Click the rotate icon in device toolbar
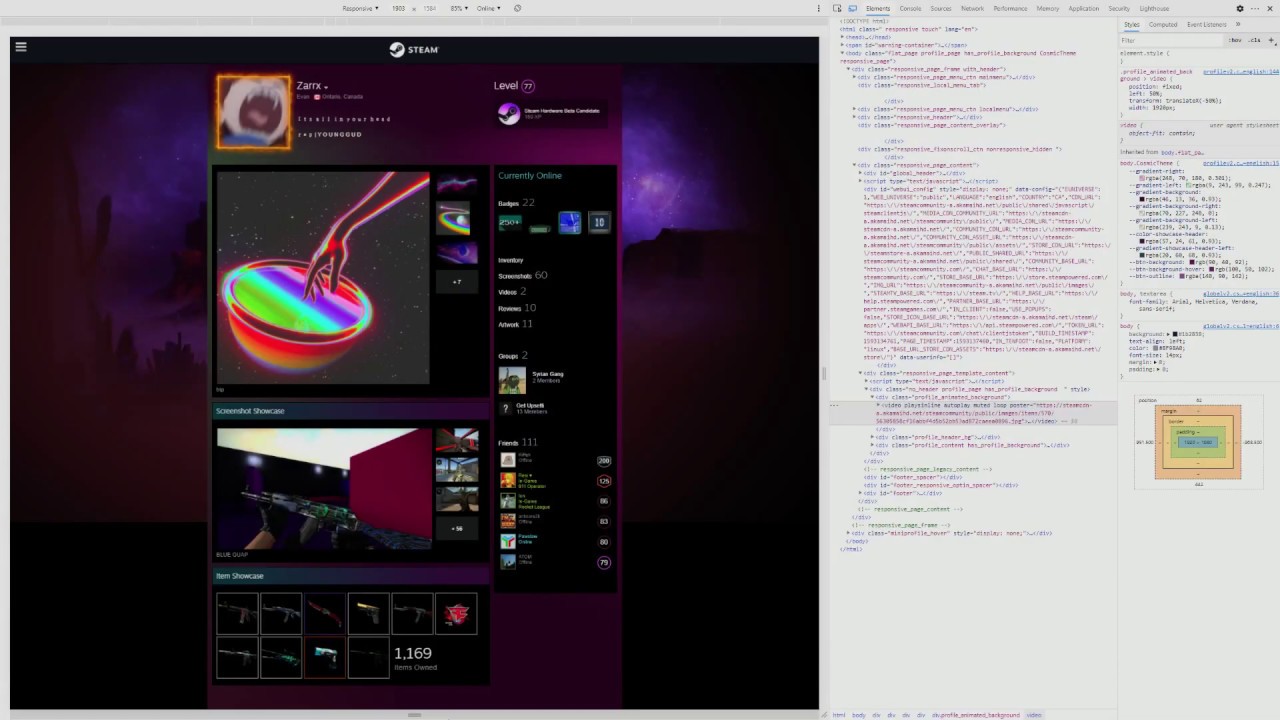This screenshot has width=1280, height=720. tap(517, 8)
